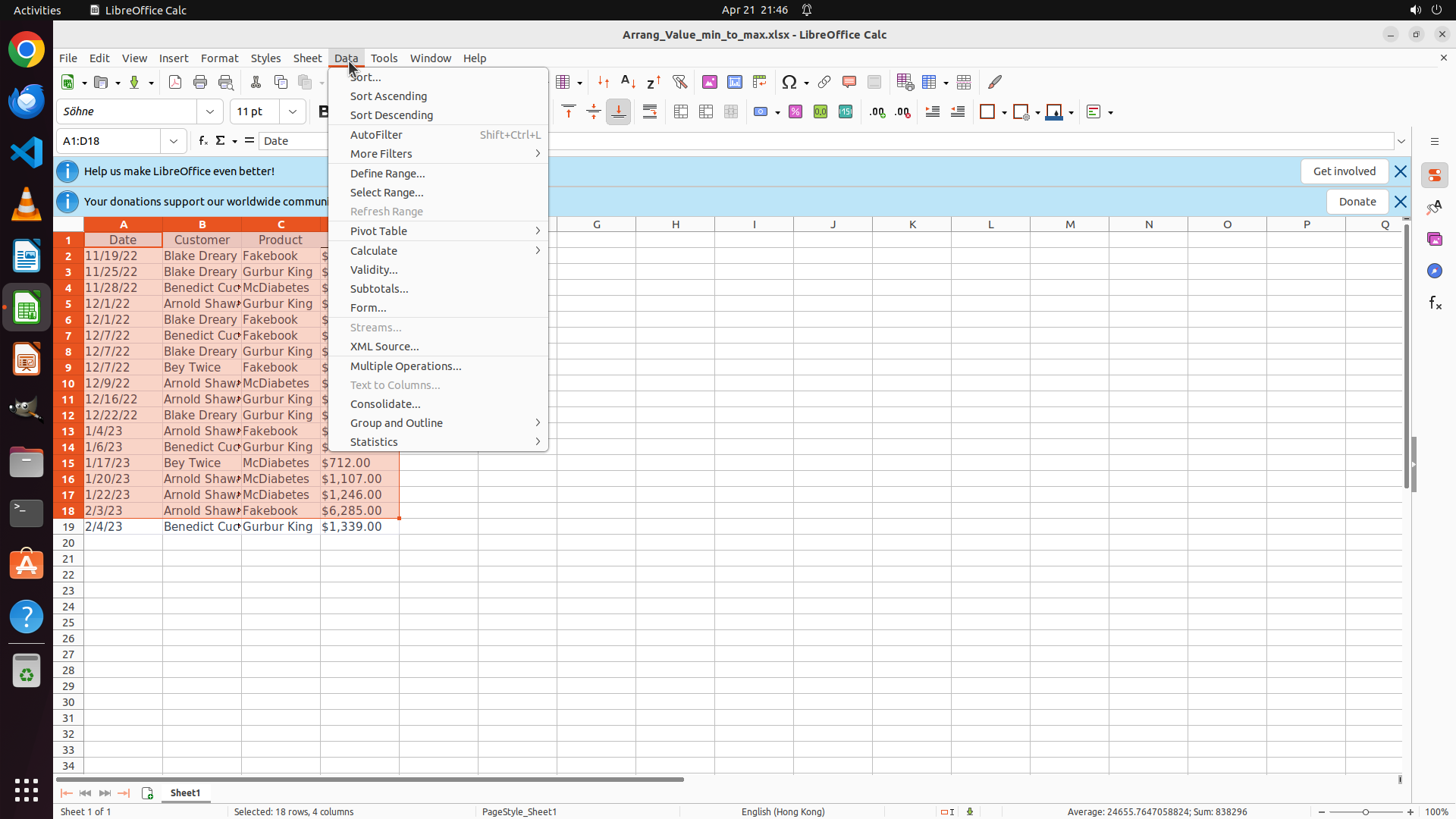Toggle the Wrap Text button
Image resolution: width=1456 pixels, height=819 pixels.
[650, 112]
